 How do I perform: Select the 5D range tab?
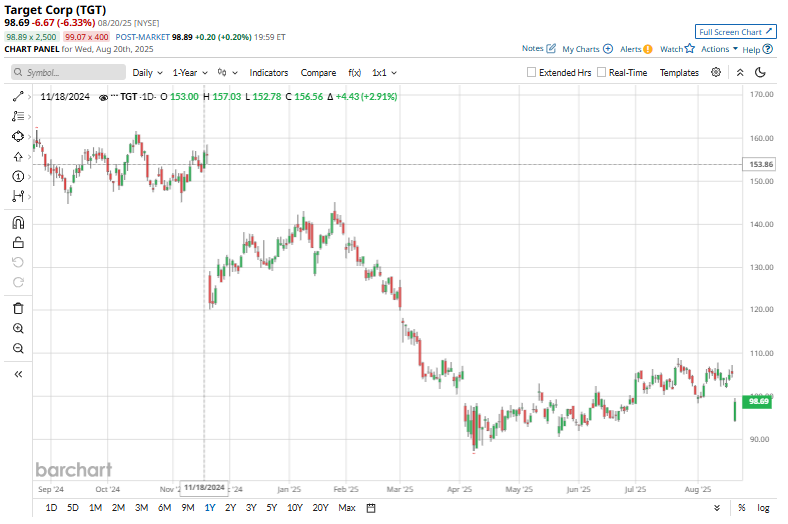coord(73,508)
